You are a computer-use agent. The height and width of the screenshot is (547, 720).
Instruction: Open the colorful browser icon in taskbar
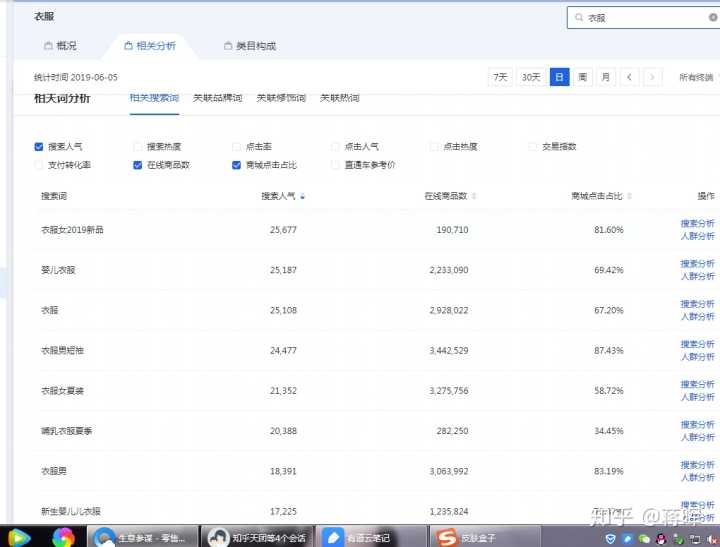[63, 537]
